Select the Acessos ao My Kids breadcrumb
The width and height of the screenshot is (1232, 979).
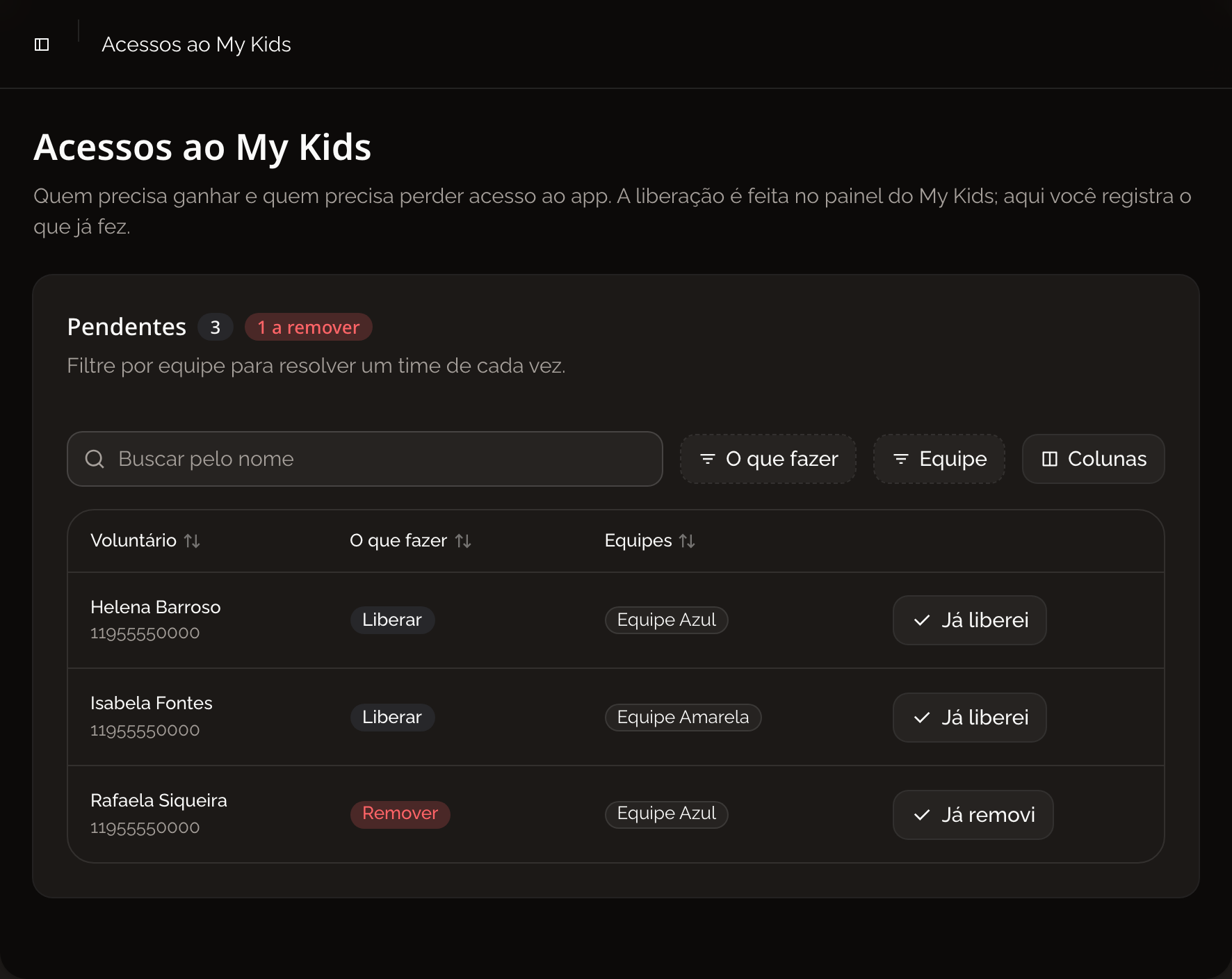[x=196, y=44]
